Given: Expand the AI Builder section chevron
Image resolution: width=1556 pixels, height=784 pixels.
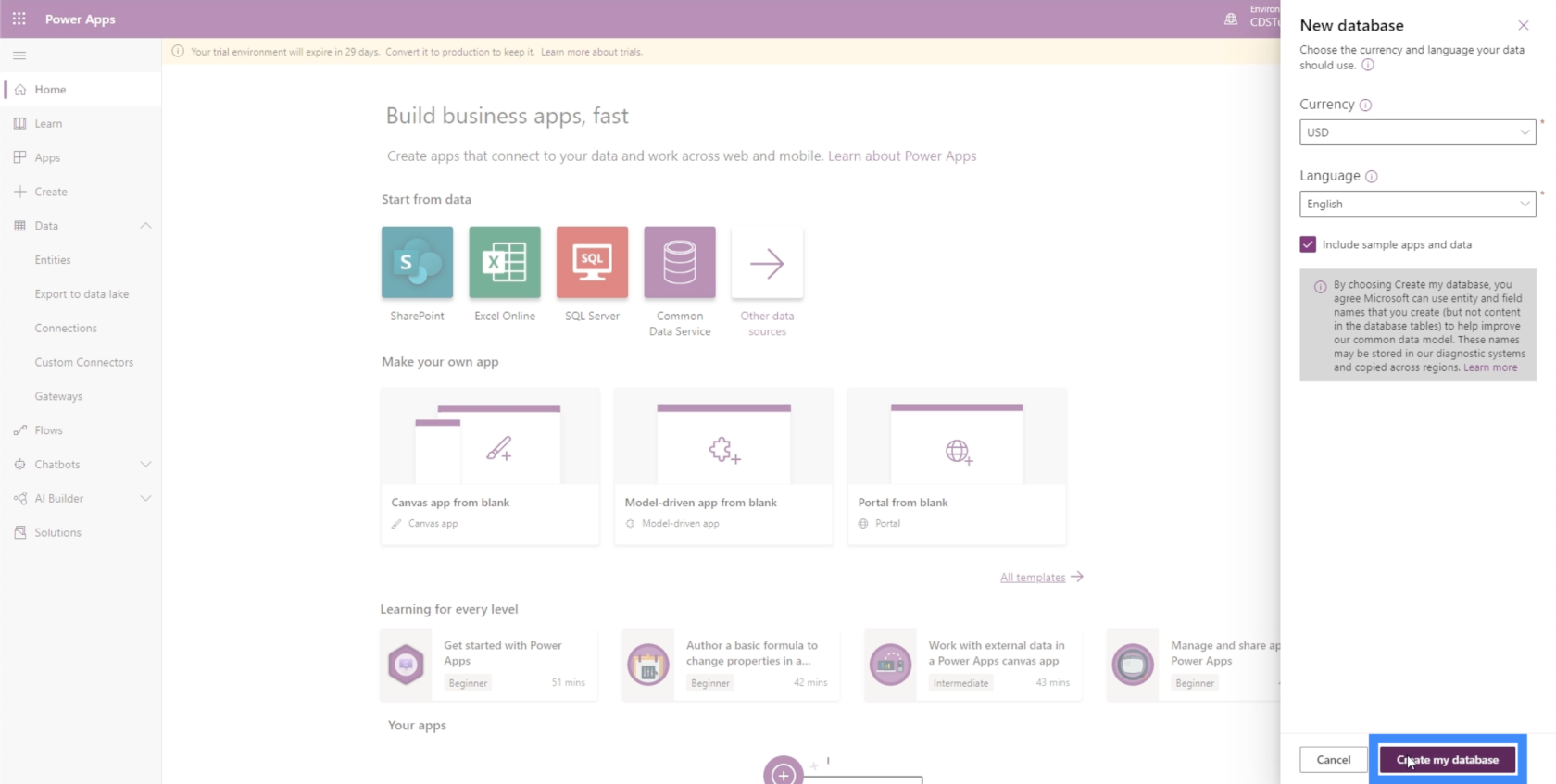Looking at the screenshot, I should point(145,498).
